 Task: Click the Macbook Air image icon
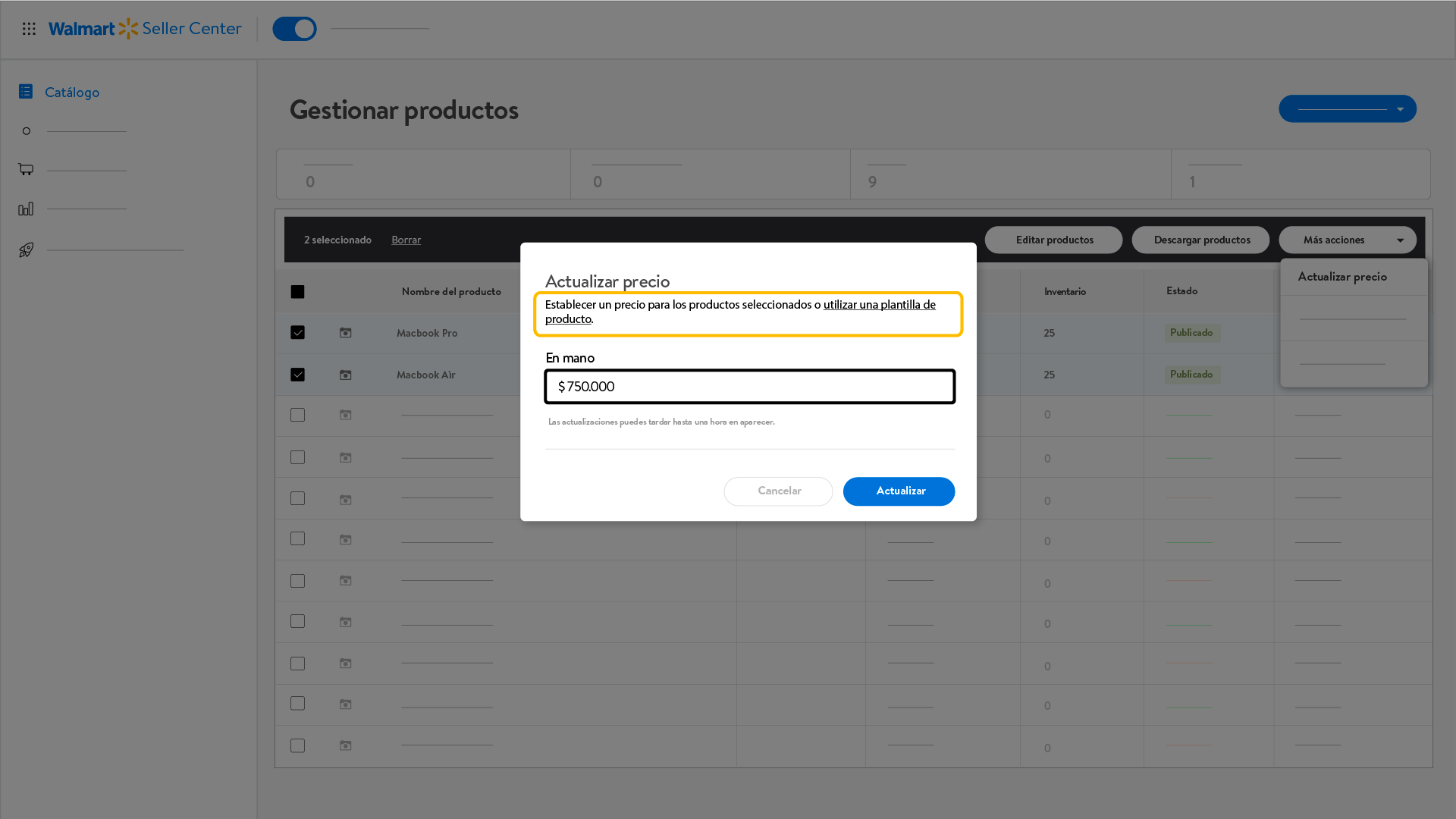tap(345, 375)
